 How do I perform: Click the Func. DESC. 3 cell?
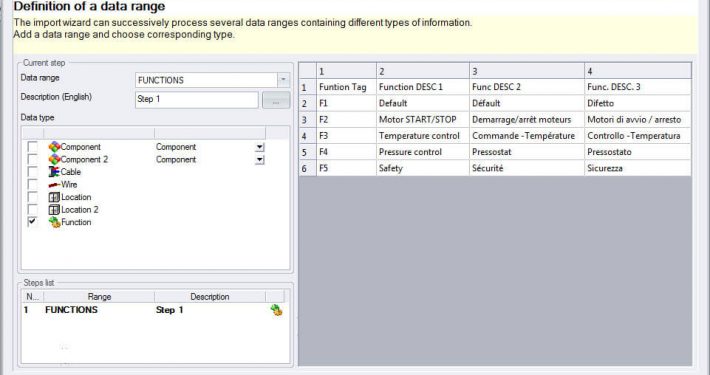click(638, 87)
